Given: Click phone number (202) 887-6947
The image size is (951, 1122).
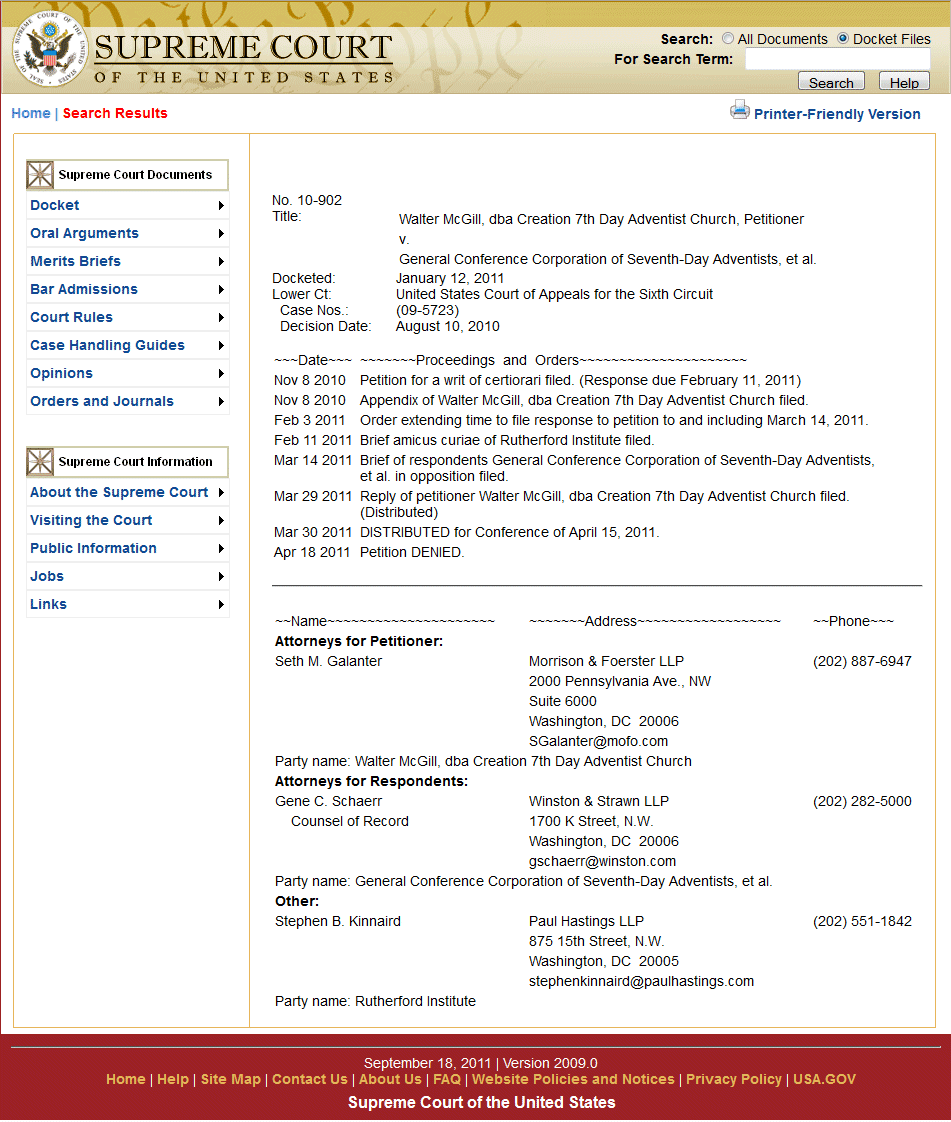Looking at the screenshot, I should 862,661.
